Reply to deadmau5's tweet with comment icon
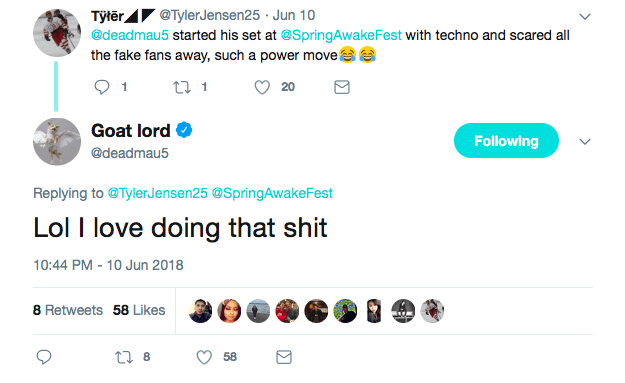The image size is (625, 383). pos(44,357)
